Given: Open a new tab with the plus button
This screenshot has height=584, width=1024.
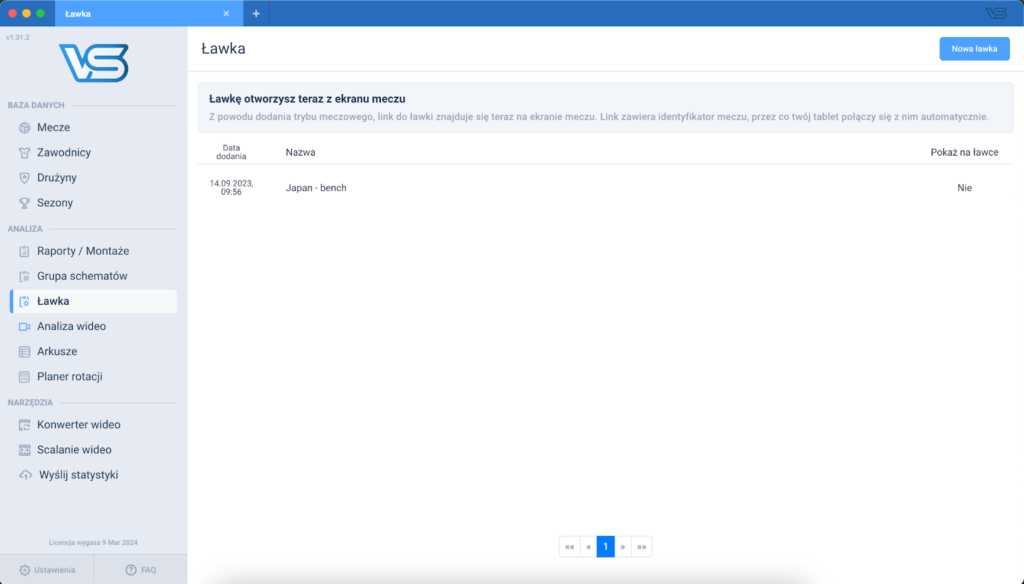Looking at the screenshot, I should [x=256, y=14].
